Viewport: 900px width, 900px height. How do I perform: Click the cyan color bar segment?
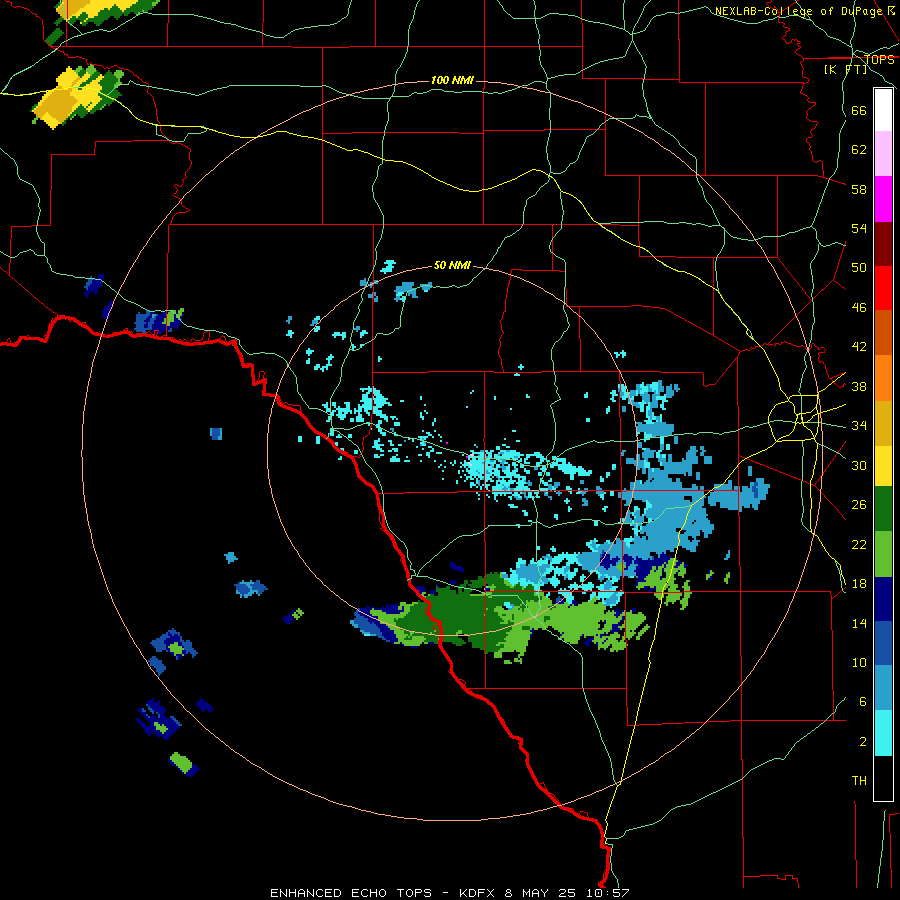[883, 733]
